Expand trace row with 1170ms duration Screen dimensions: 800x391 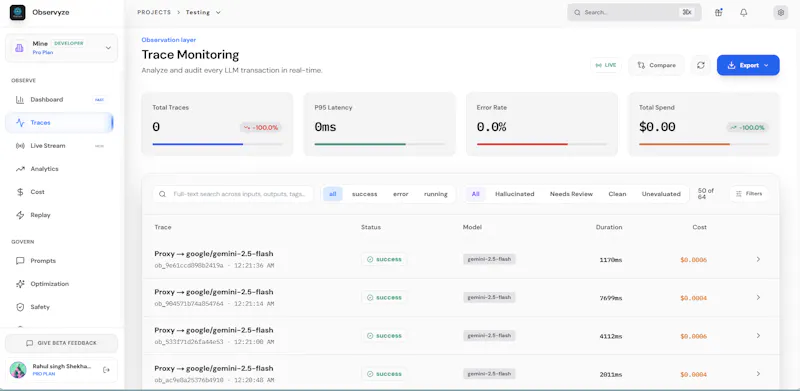click(x=758, y=259)
